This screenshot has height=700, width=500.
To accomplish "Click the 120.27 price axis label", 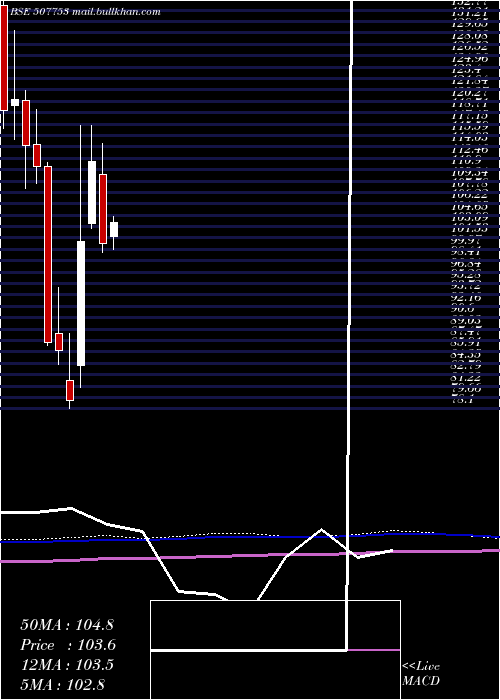I will pos(471,93).
